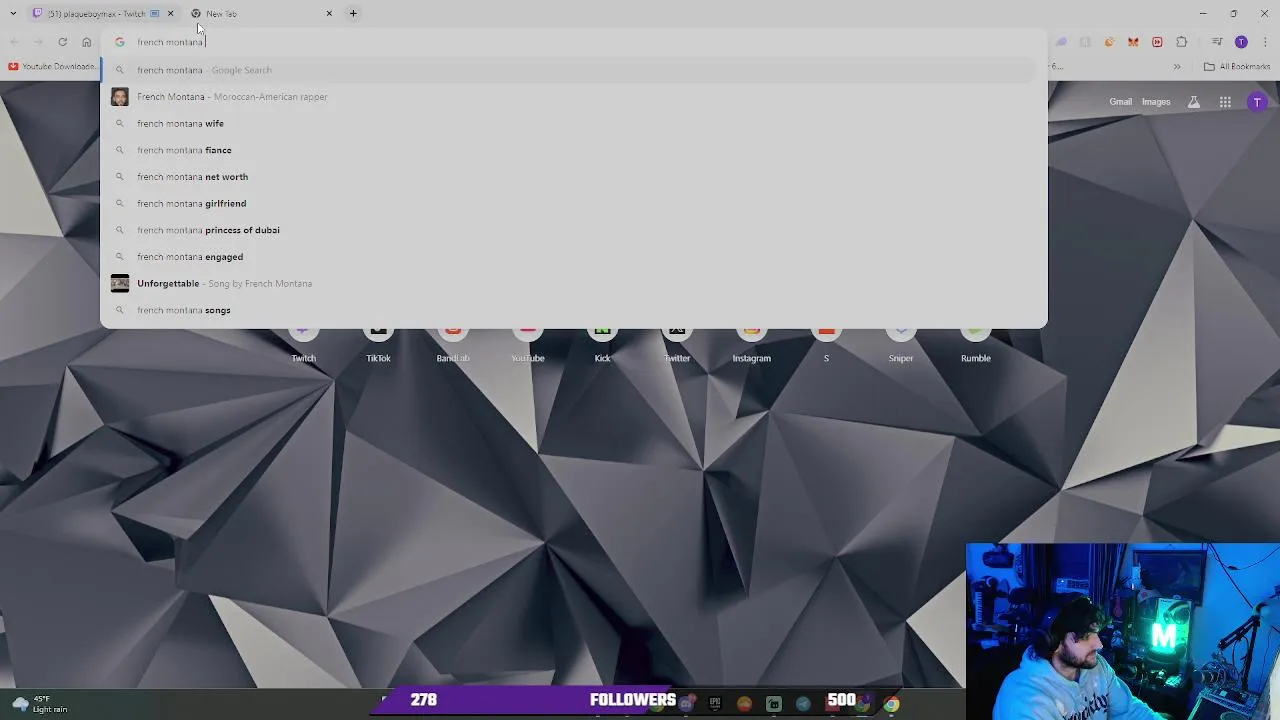Open the Rumble shortcut tile
The width and height of the screenshot is (1280, 720).
976,346
